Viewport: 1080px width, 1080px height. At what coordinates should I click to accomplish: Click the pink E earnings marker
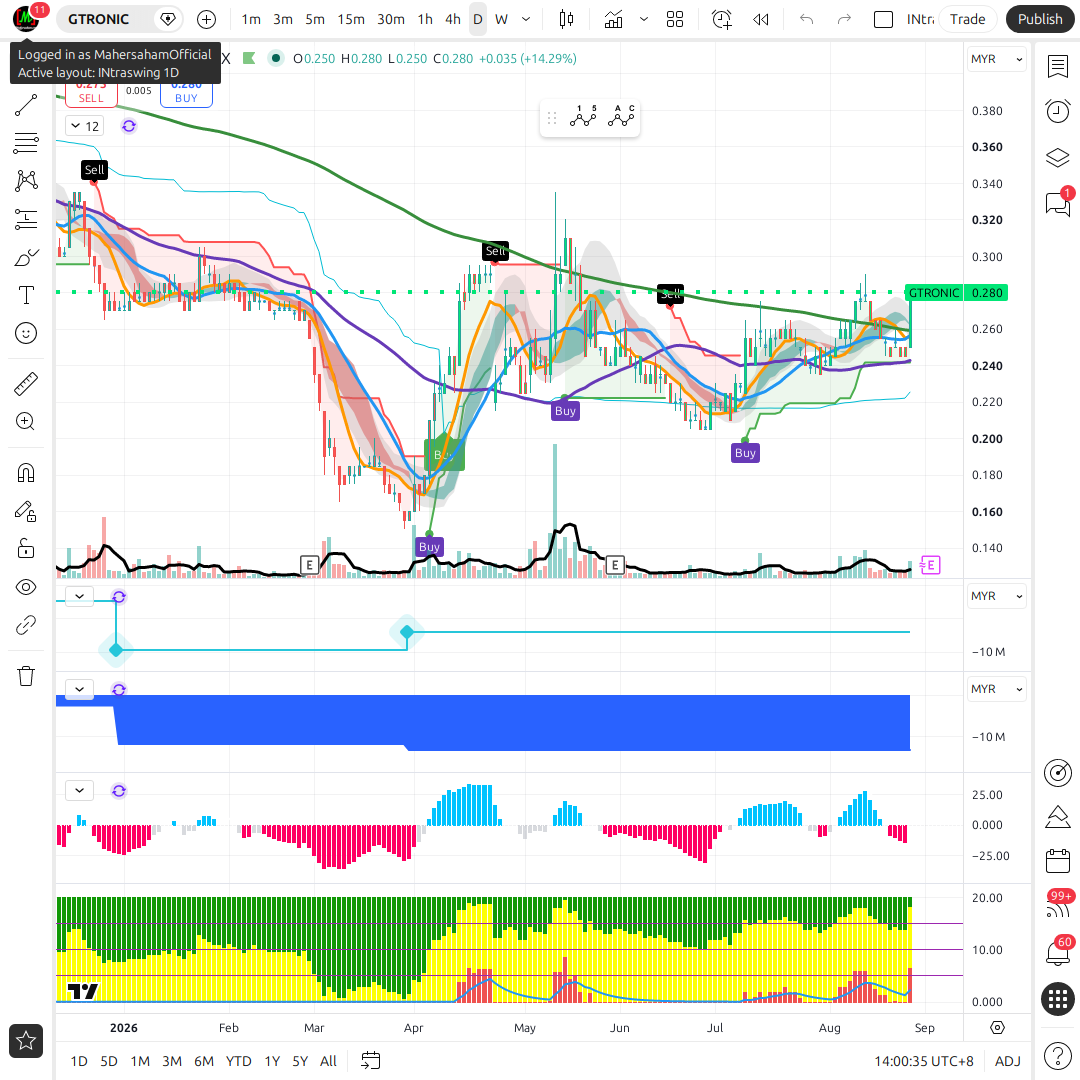(x=930, y=565)
